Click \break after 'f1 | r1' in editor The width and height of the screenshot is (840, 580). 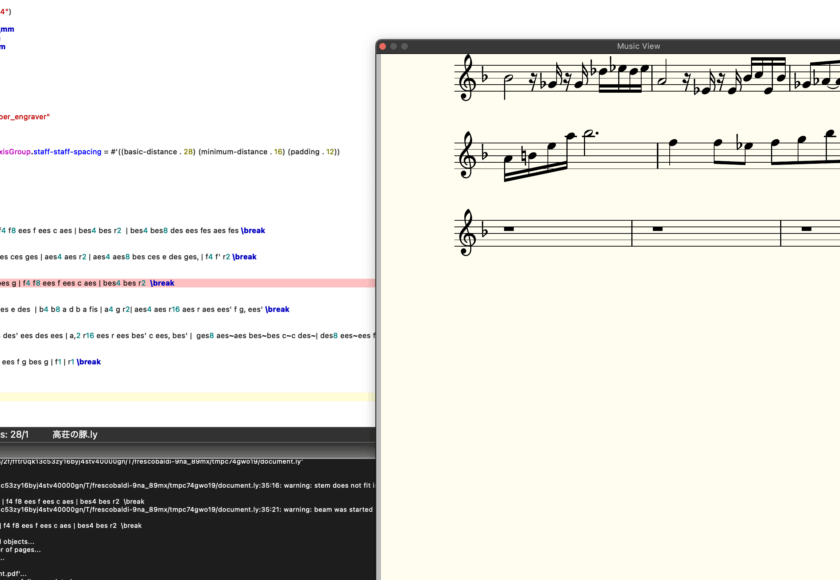(88, 362)
